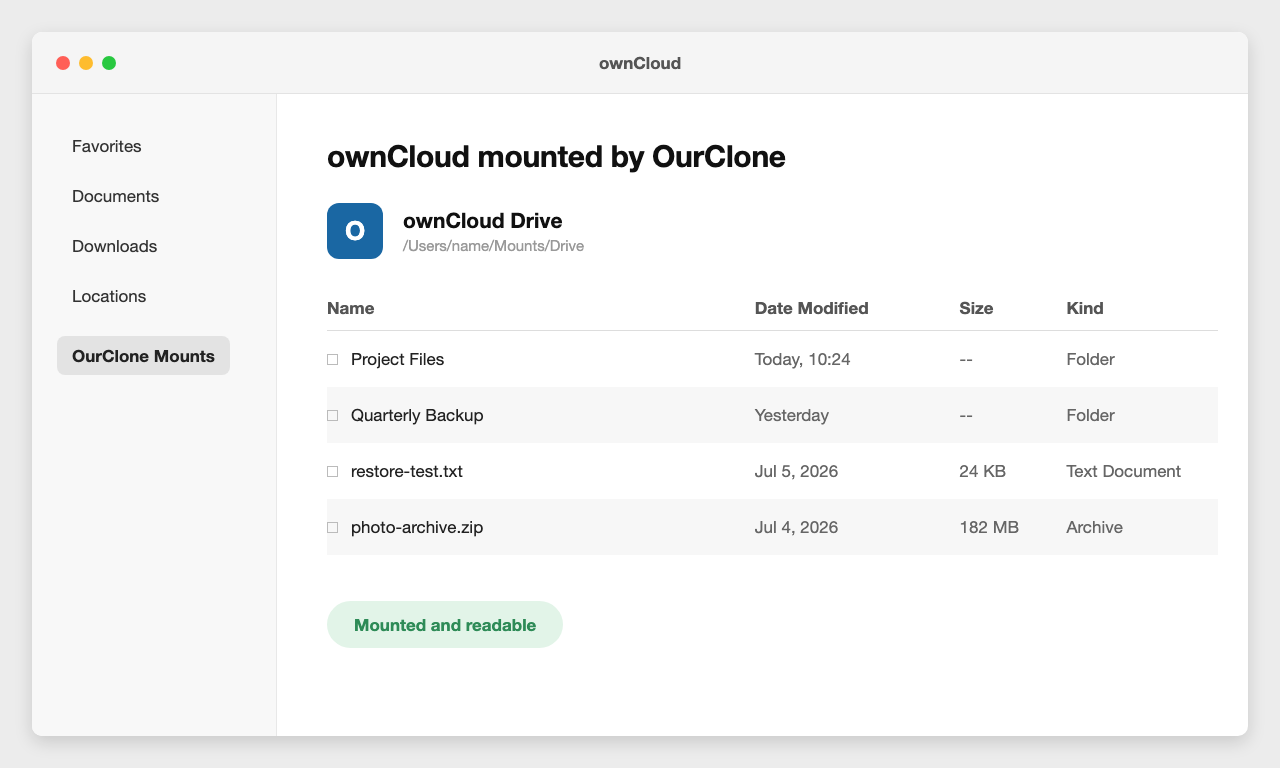Close the ownCloud window with red button
Screen dimensions: 1280x768
click(x=63, y=63)
